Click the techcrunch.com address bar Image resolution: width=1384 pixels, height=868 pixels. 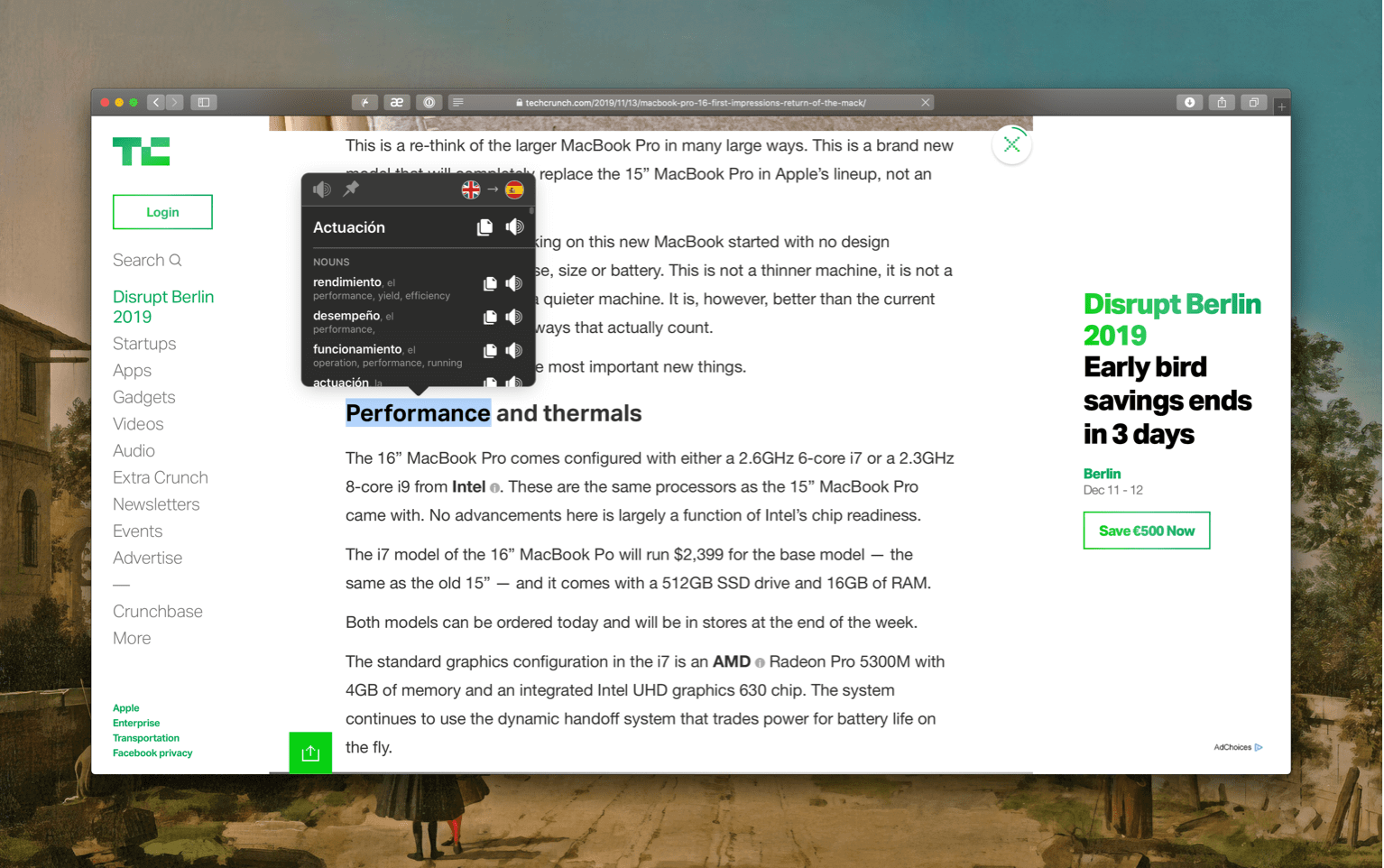pos(691,103)
